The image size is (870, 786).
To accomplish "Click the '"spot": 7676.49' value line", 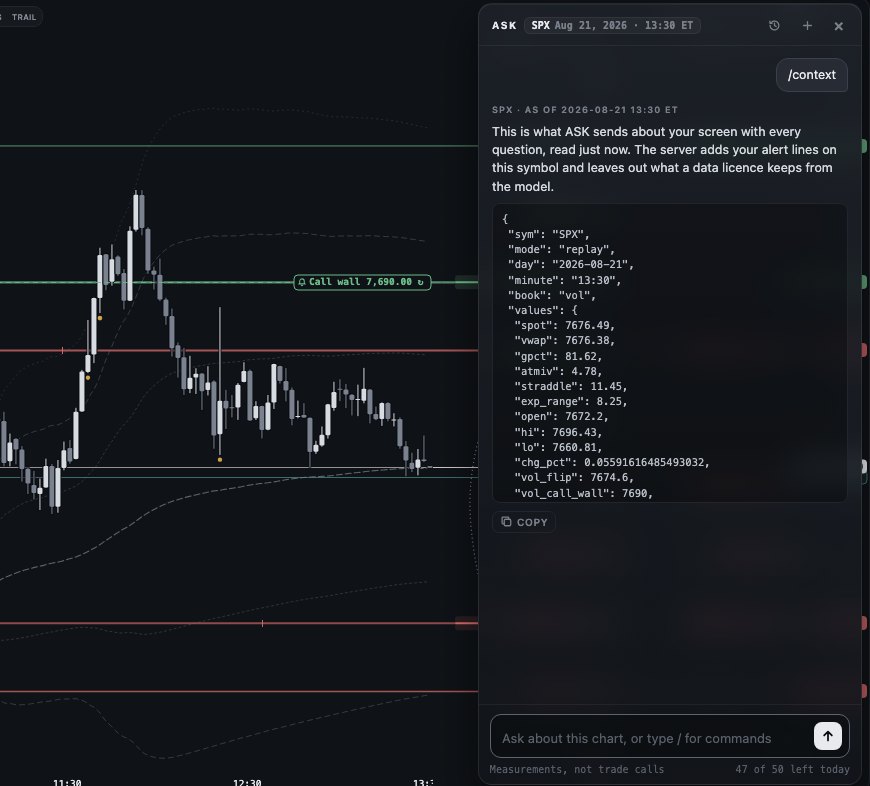I will [564, 325].
